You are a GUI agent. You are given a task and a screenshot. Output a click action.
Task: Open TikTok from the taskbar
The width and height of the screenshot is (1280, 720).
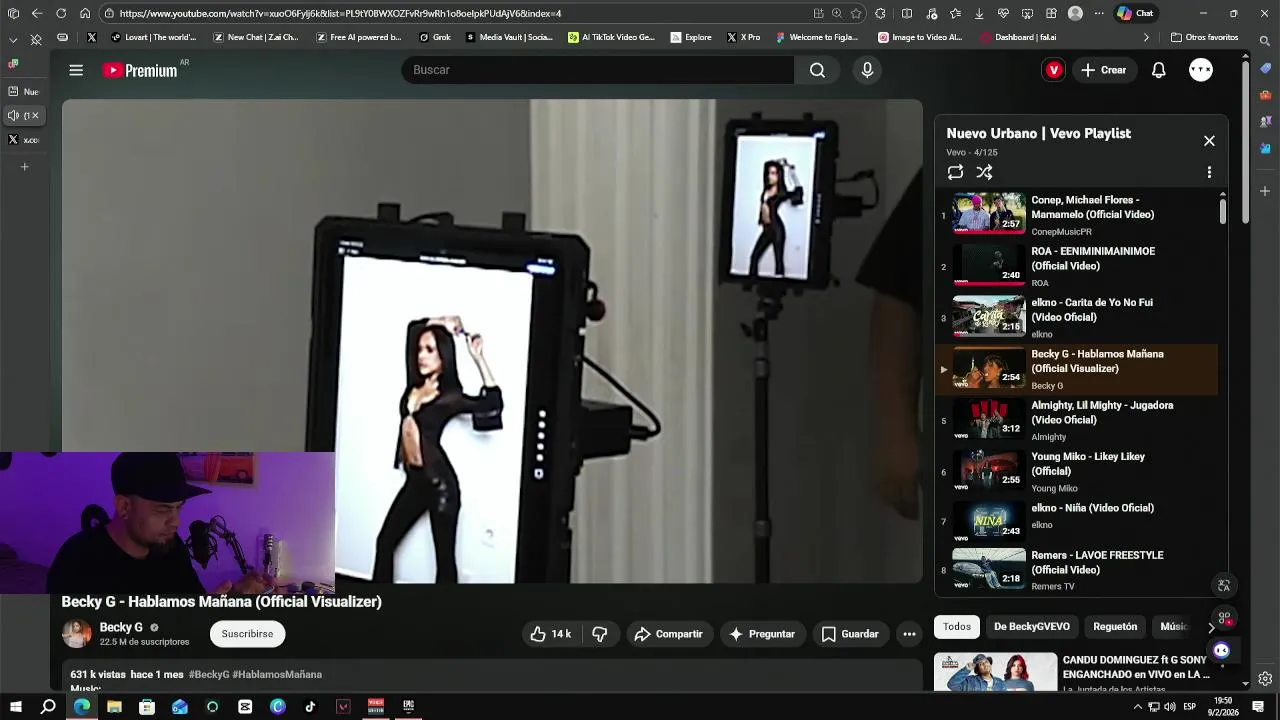point(310,707)
